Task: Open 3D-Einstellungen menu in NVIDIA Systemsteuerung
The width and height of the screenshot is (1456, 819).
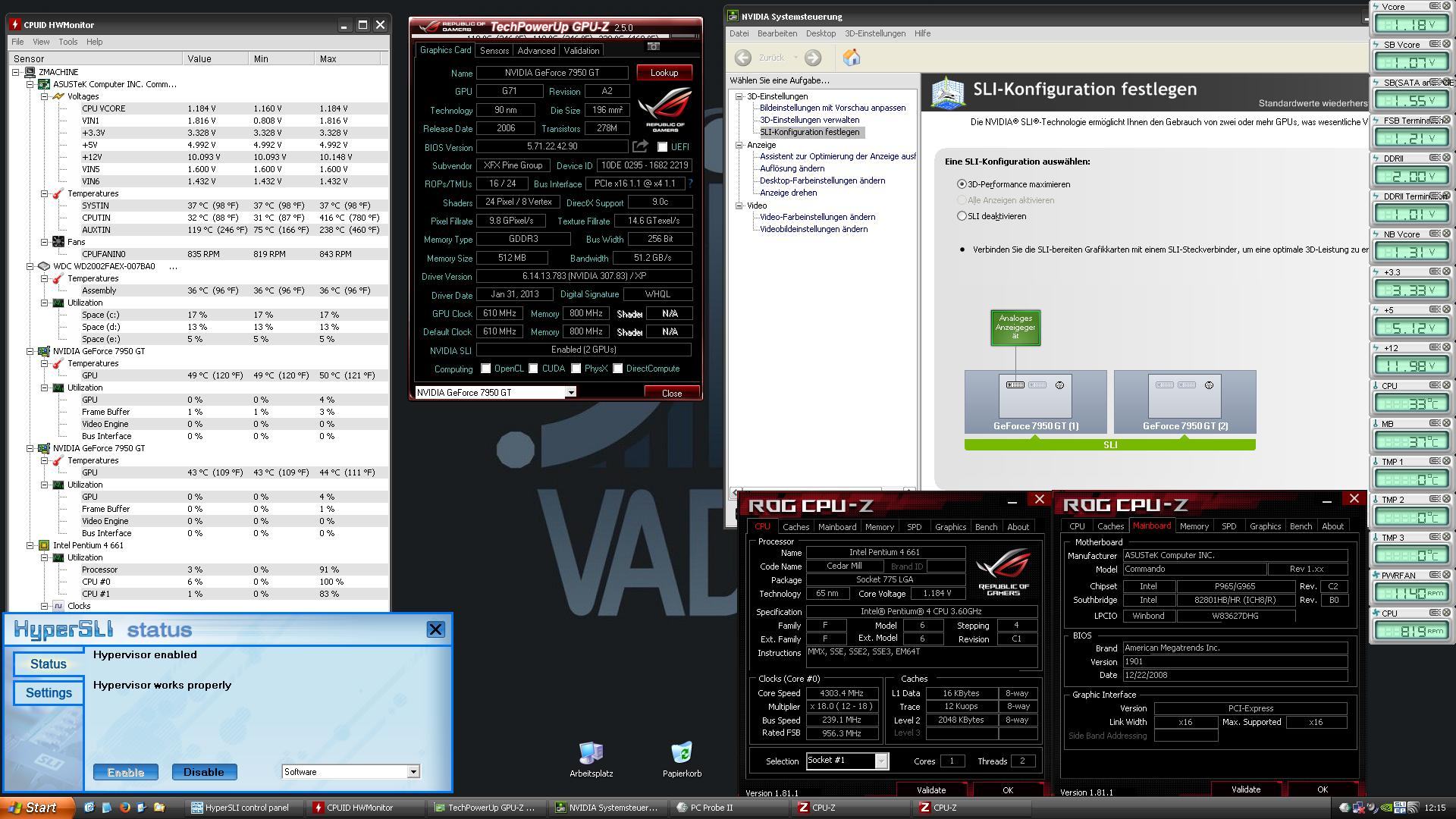Action: (x=875, y=33)
